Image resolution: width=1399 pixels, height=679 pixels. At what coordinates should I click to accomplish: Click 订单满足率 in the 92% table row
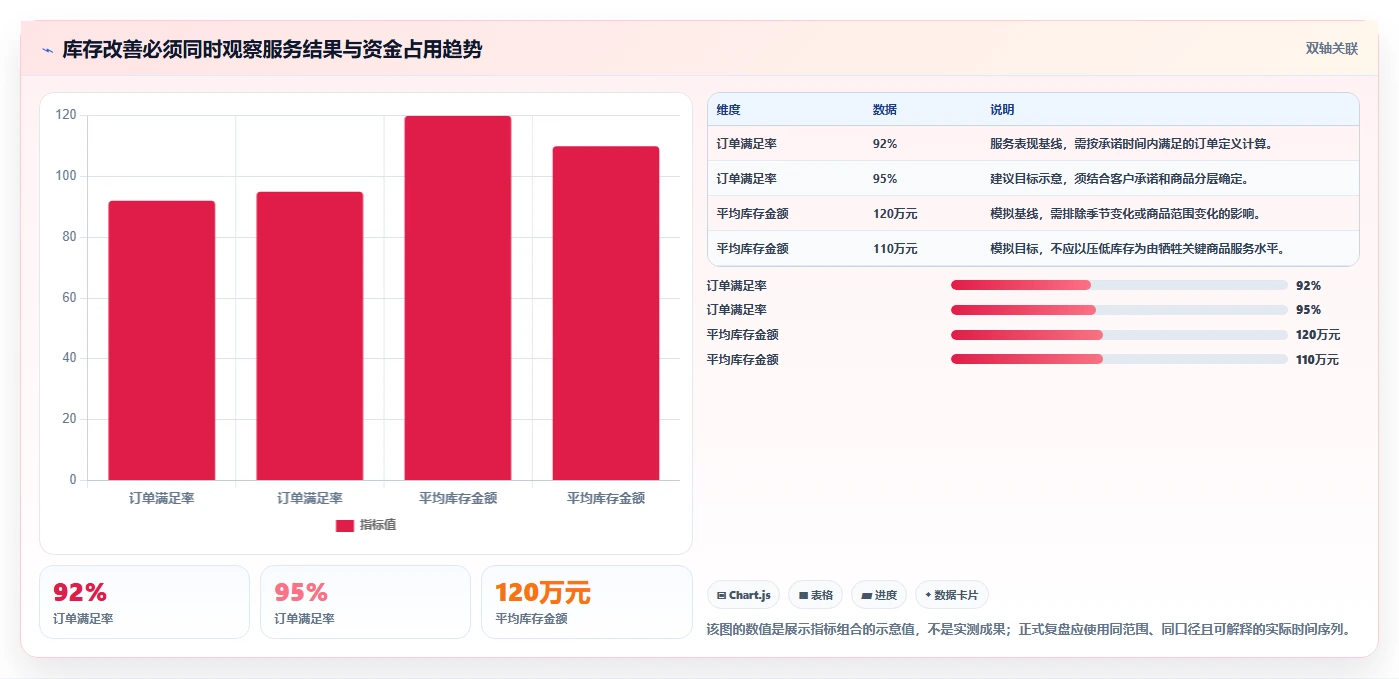[x=747, y=144]
